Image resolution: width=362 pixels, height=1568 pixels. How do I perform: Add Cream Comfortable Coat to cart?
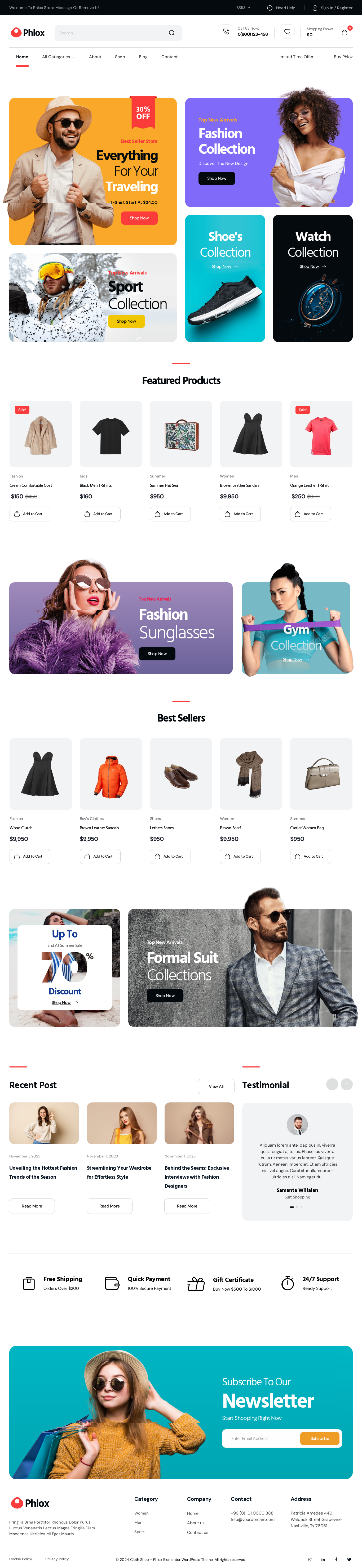click(x=30, y=514)
